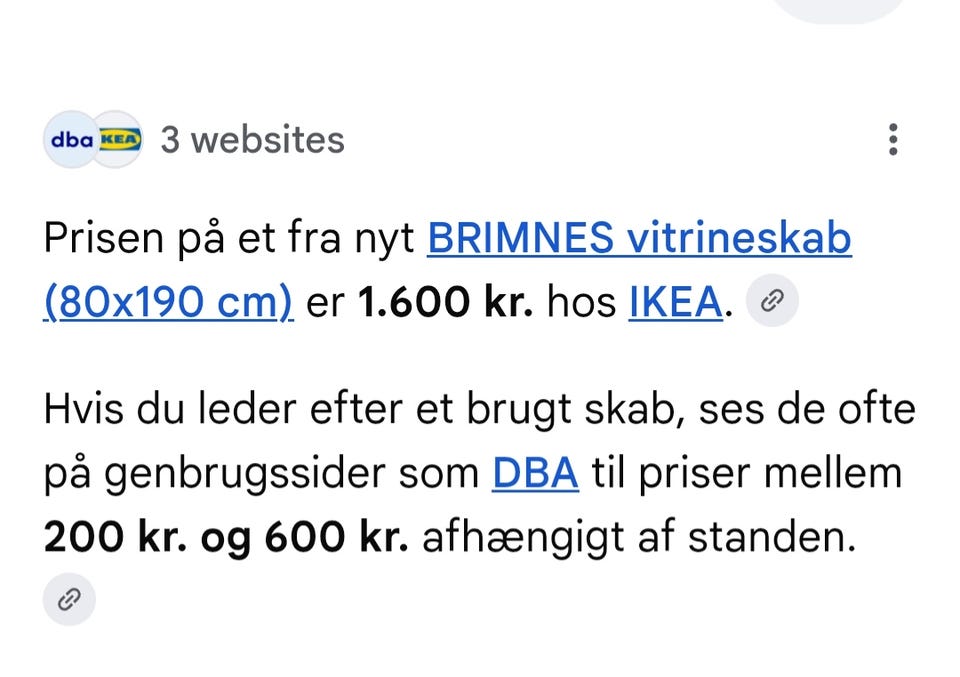Click the IKEA source logo icon
Viewport: 960px width, 677px height.
[120, 140]
